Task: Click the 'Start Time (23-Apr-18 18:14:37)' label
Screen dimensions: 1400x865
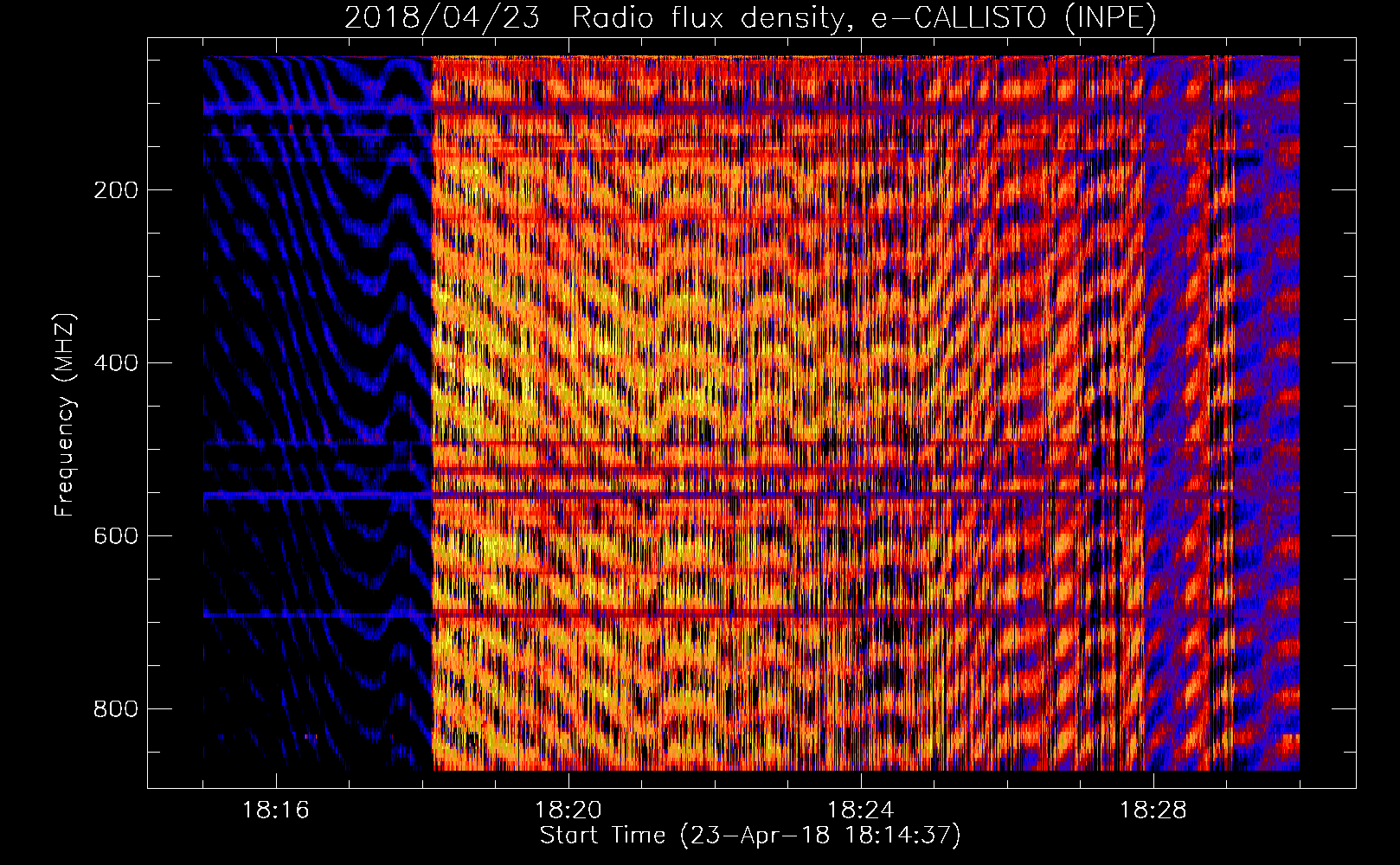Action: tap(750, 836)
